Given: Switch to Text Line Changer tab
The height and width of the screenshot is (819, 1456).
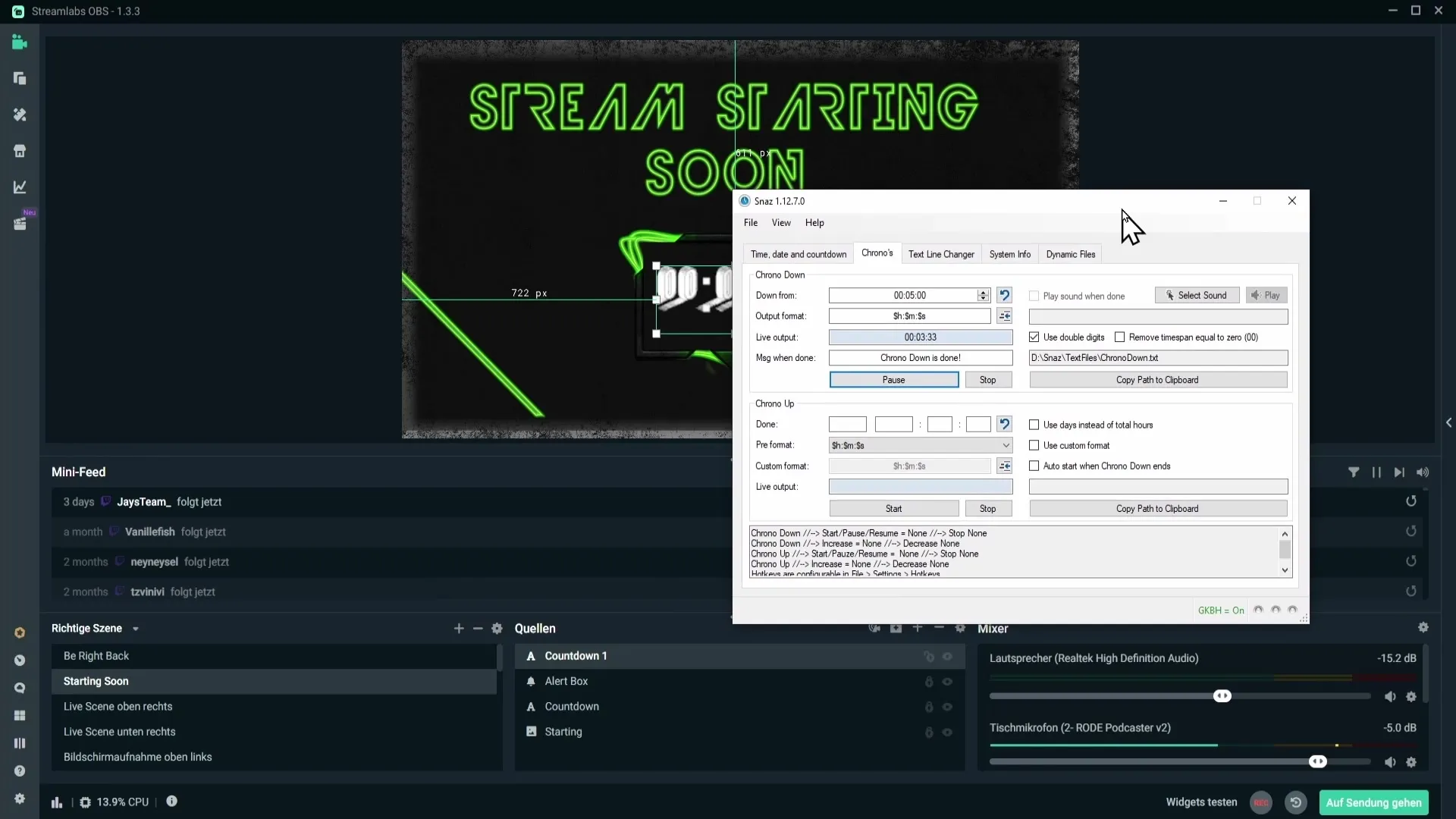Looking at the screenshot, I should click(x=941, y=255).
